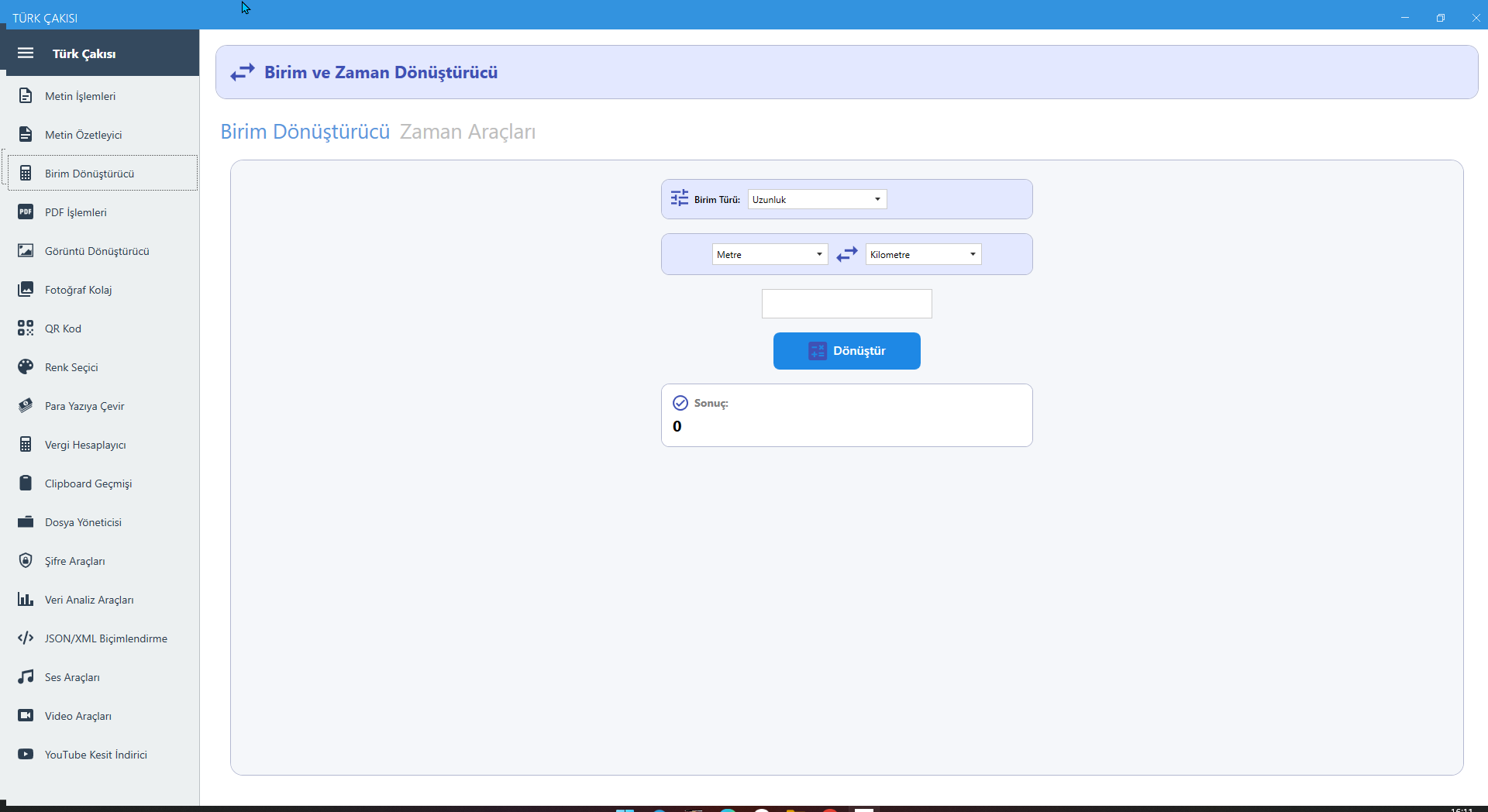
Task: Open QR Kod tool icon
Action: click(x=26, y=329)
